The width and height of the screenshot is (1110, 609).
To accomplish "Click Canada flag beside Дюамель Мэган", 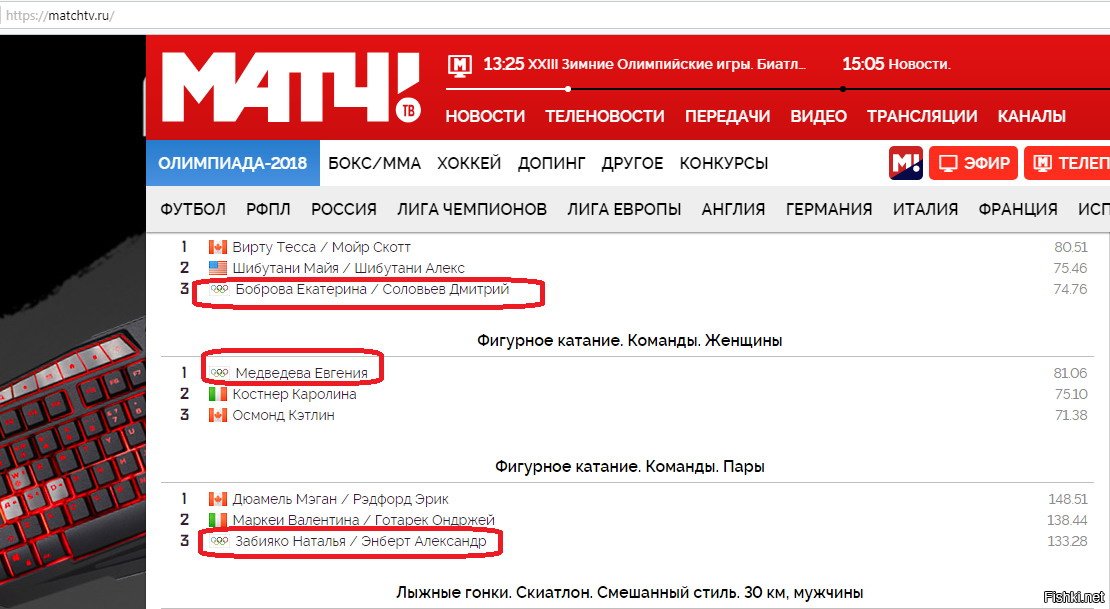I will (217, 499).
